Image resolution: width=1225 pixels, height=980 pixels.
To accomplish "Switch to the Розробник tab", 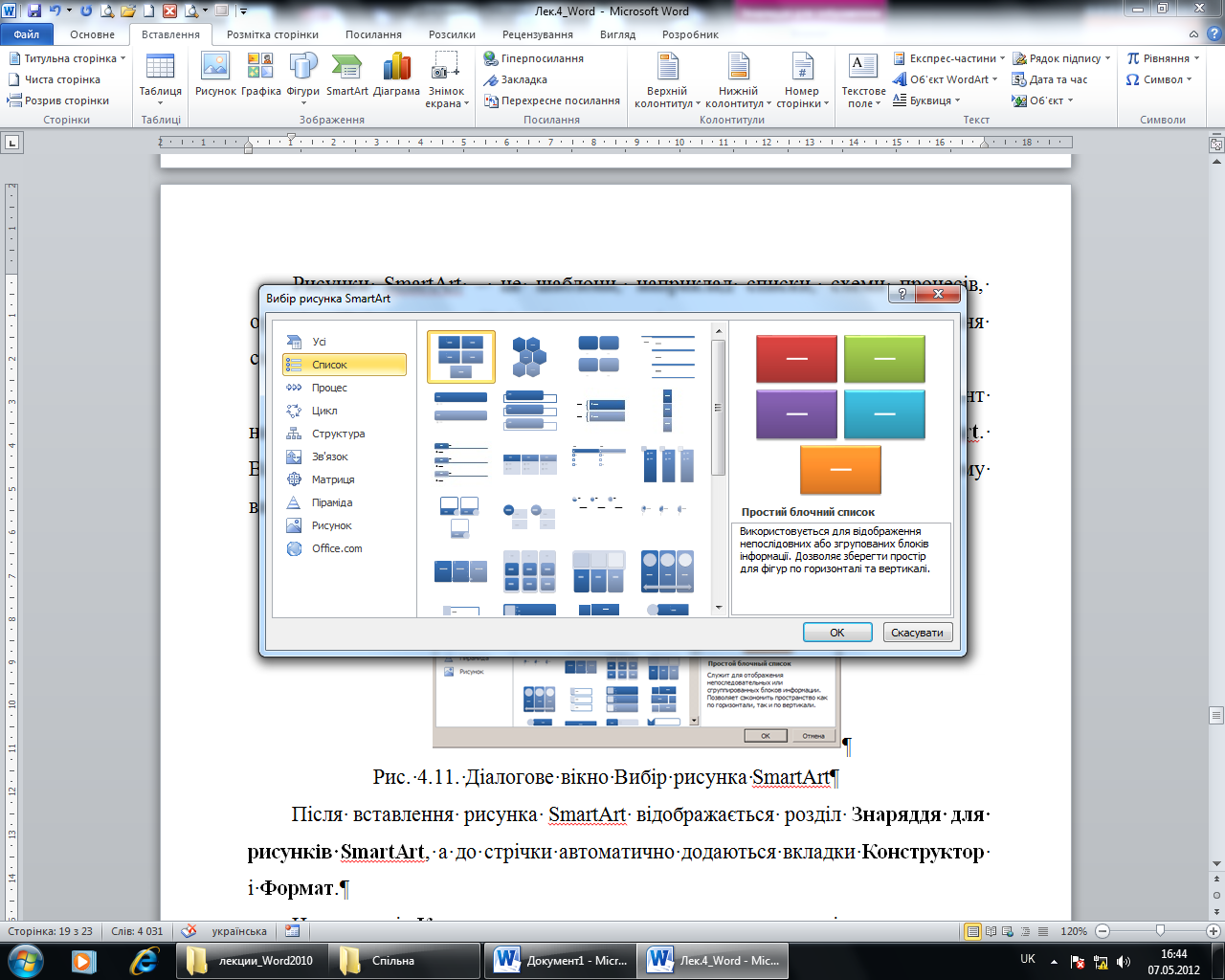I will [690, 34].
